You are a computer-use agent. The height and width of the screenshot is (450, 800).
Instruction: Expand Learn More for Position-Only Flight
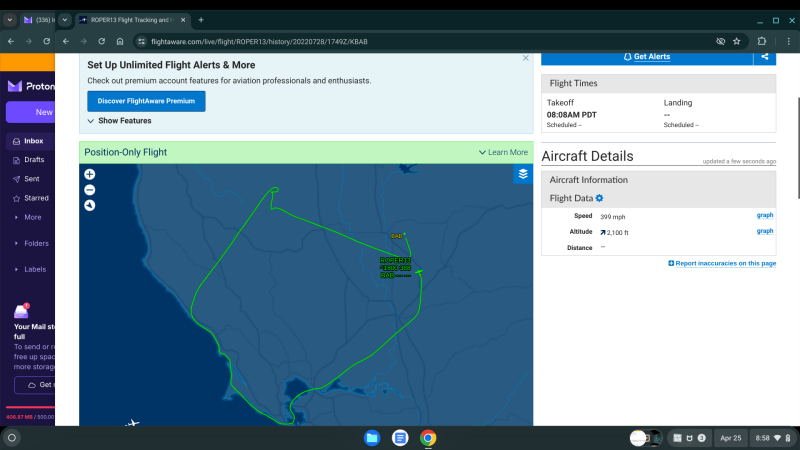click(503, 152)
